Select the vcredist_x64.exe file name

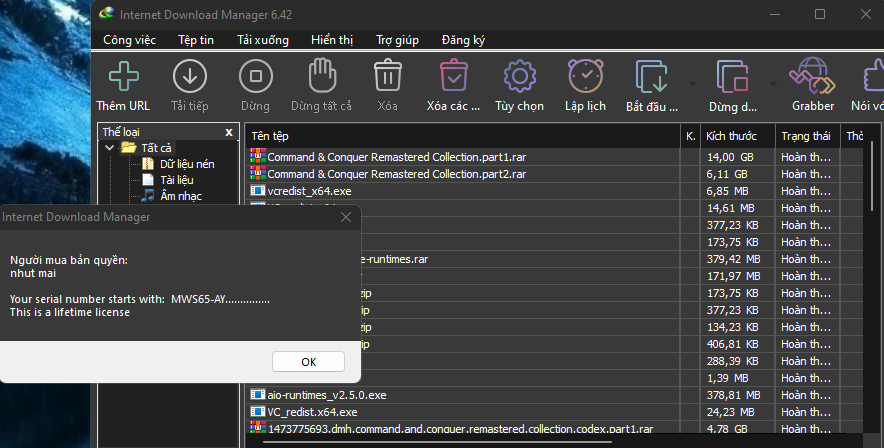click(310, 191)
